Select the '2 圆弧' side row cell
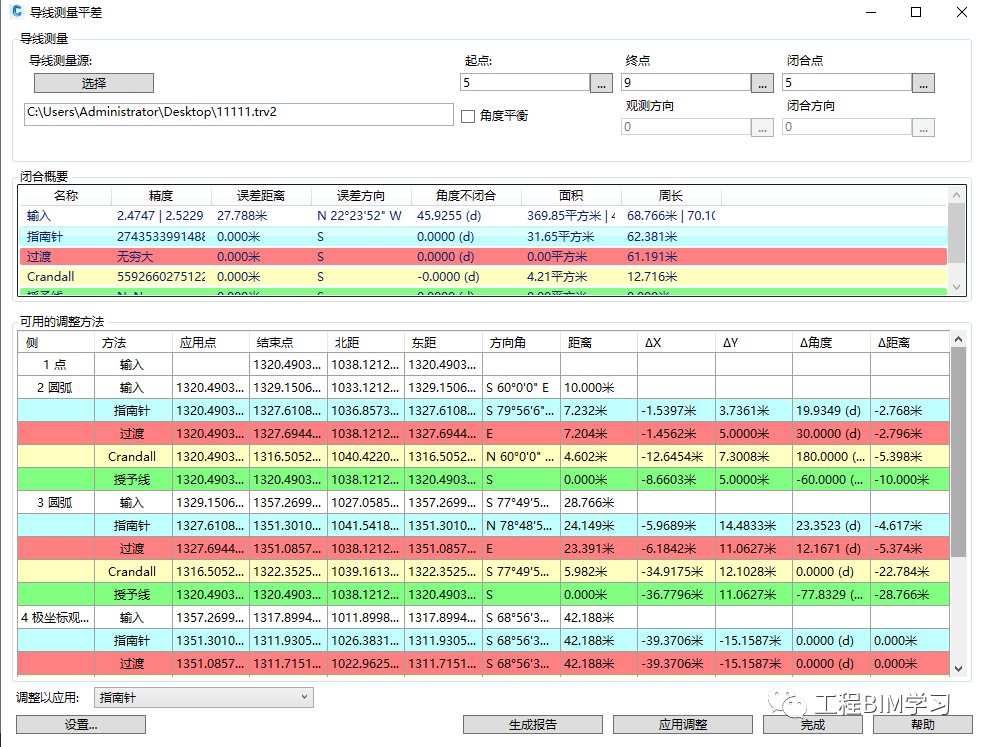The image size is (983, 747). (x=56, y=388)
